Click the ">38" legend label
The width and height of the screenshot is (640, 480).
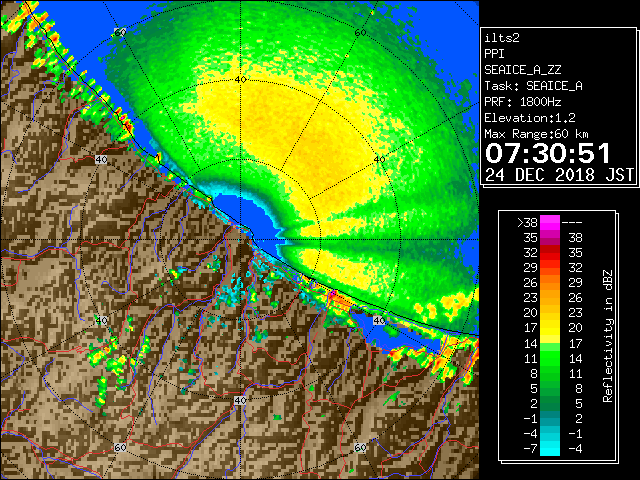527,223
